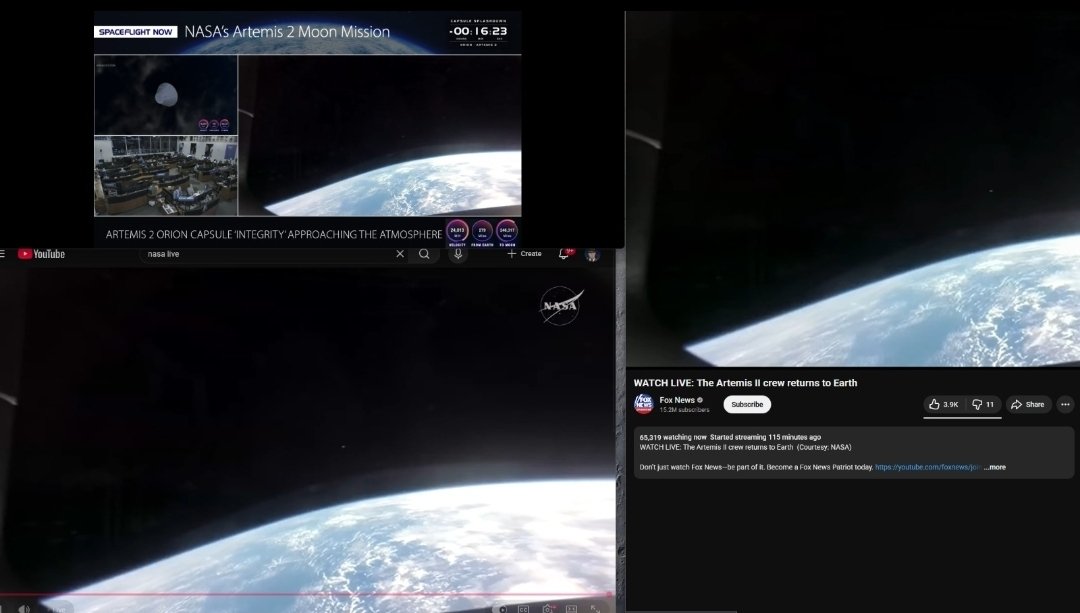Screen dimensions: 1080x613
Task: Switch the NASA player to theater mode
Action: [571, 610]
